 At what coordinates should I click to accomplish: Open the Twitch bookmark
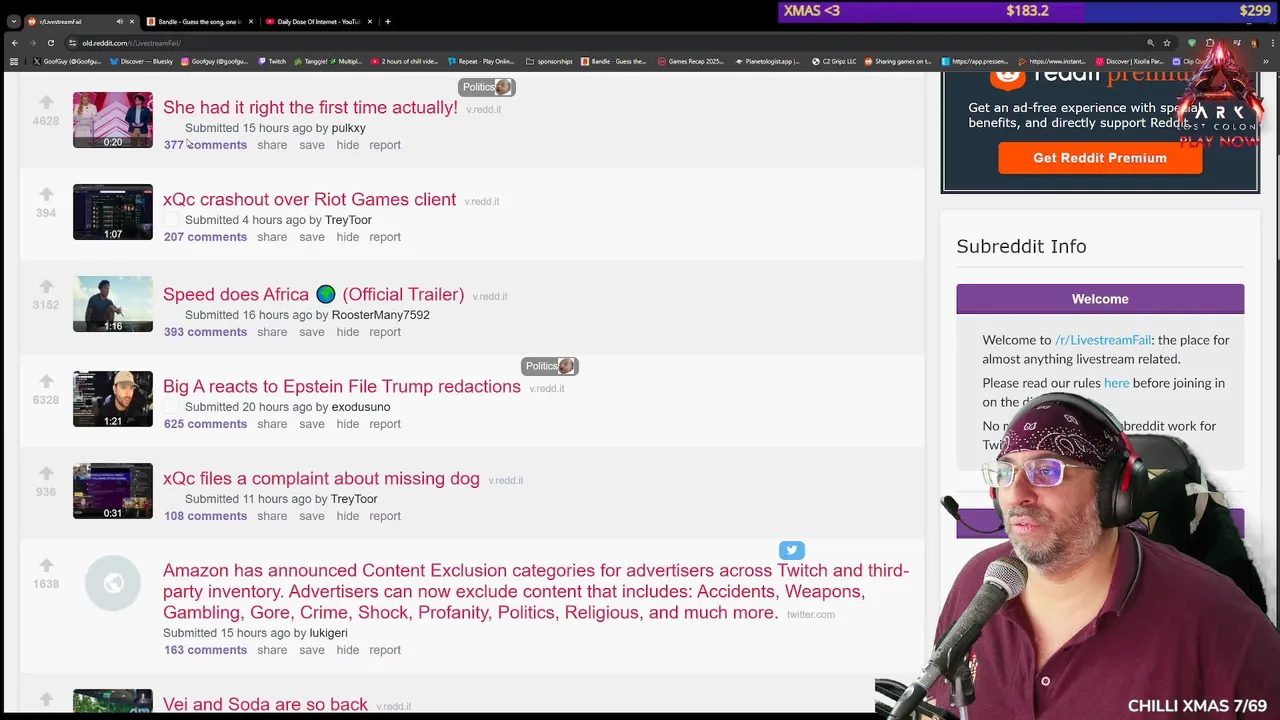272,61
